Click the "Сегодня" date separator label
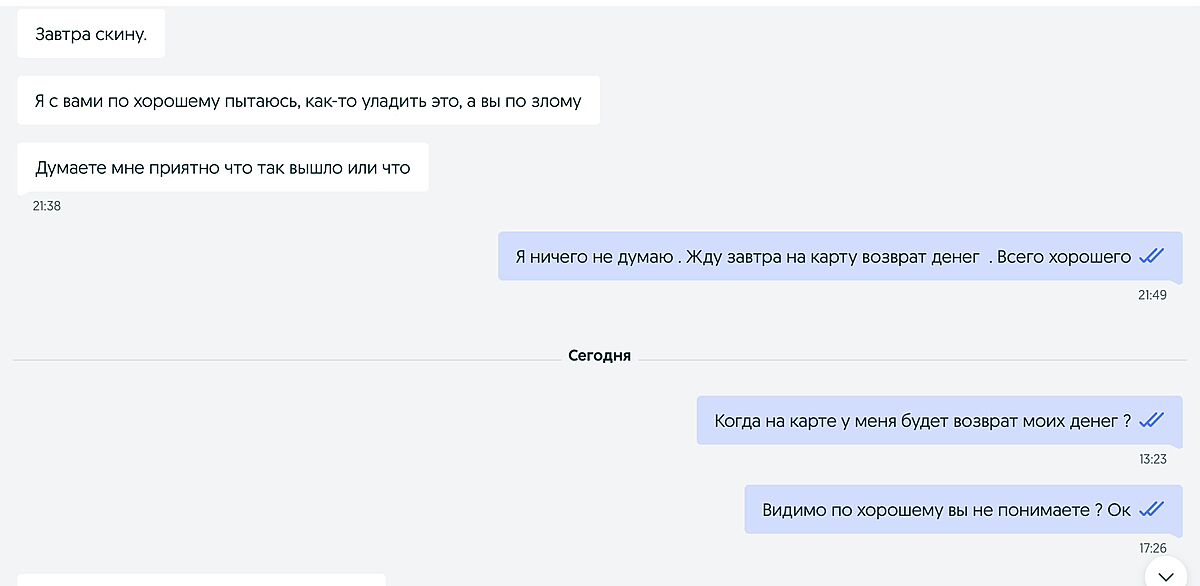Image resolution: width=1200 pixels, height=586 pixels. click(599, 356)
